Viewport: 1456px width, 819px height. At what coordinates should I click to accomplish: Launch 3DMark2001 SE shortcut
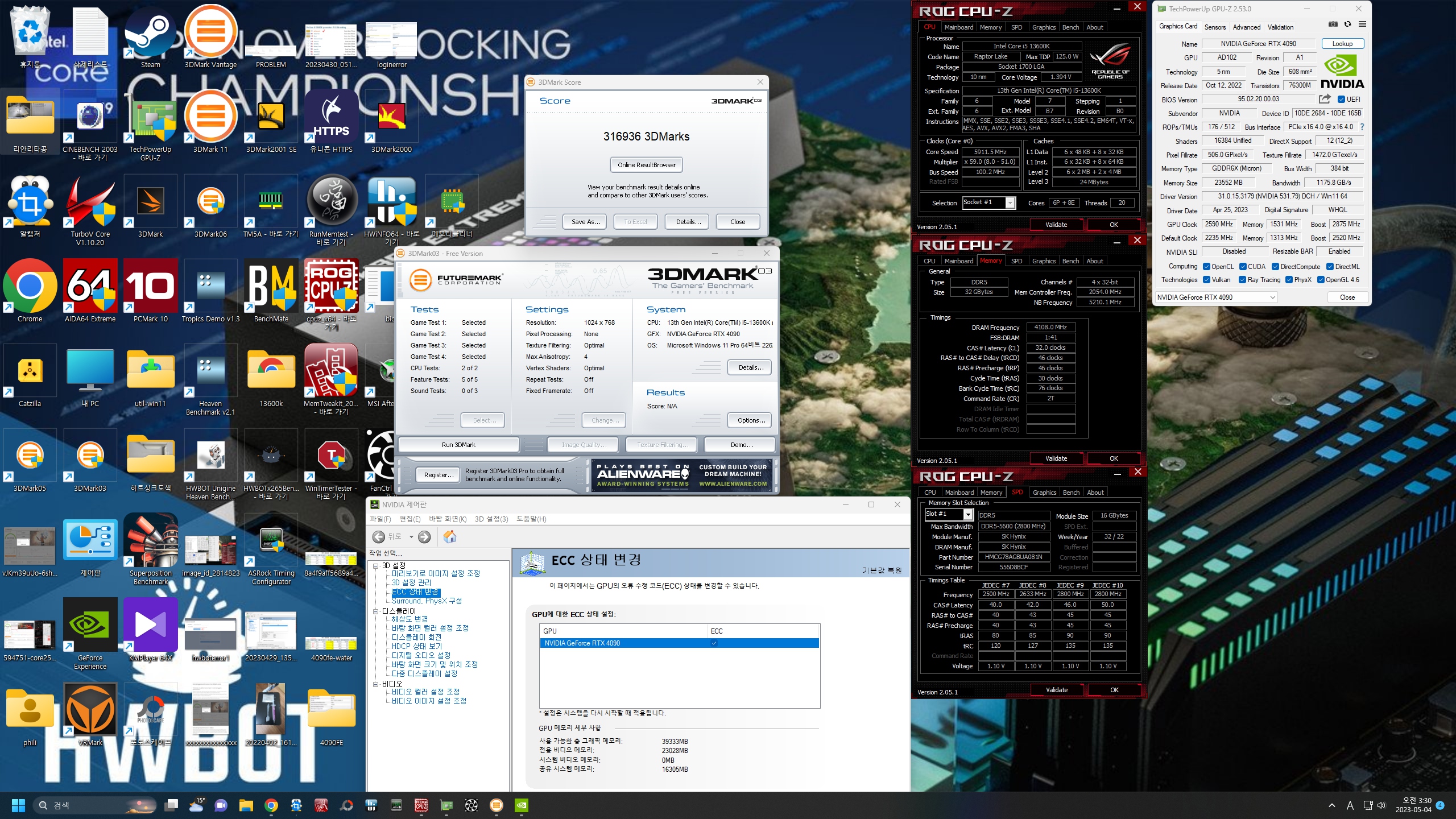(271, 122)
